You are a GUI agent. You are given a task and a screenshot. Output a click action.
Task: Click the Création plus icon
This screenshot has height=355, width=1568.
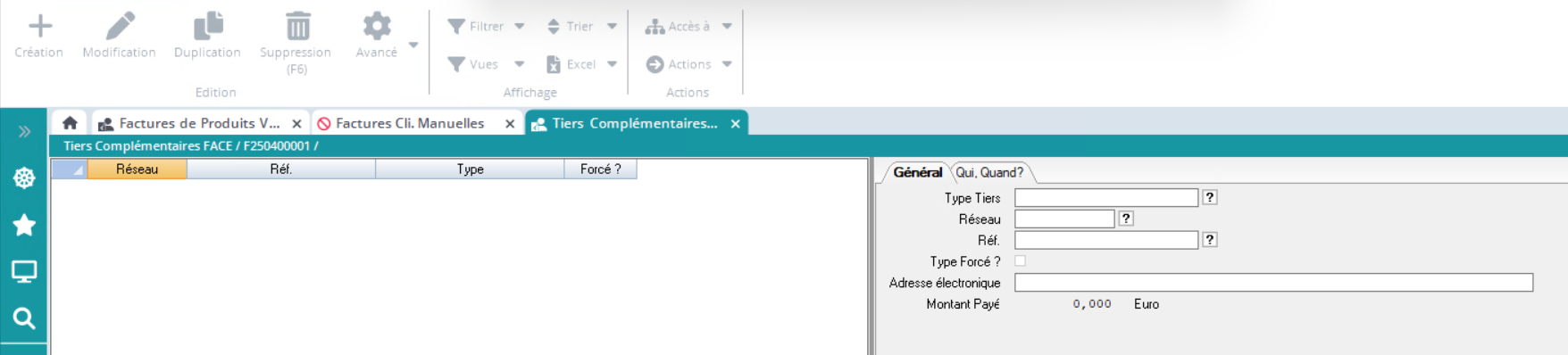click(x=40, y=26)
